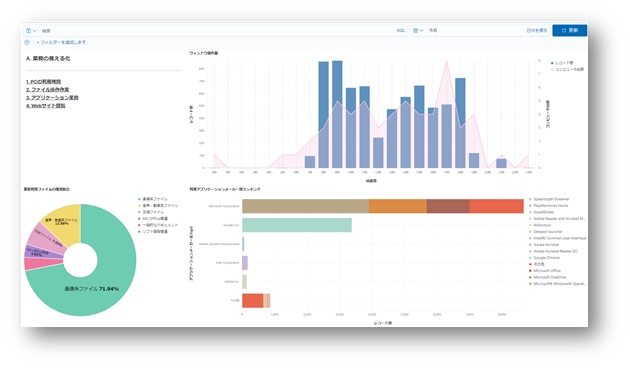Screen dimensions: 630x369
Task: Open link 3. アプリケーション業務
Action: [x=52, y=98]
